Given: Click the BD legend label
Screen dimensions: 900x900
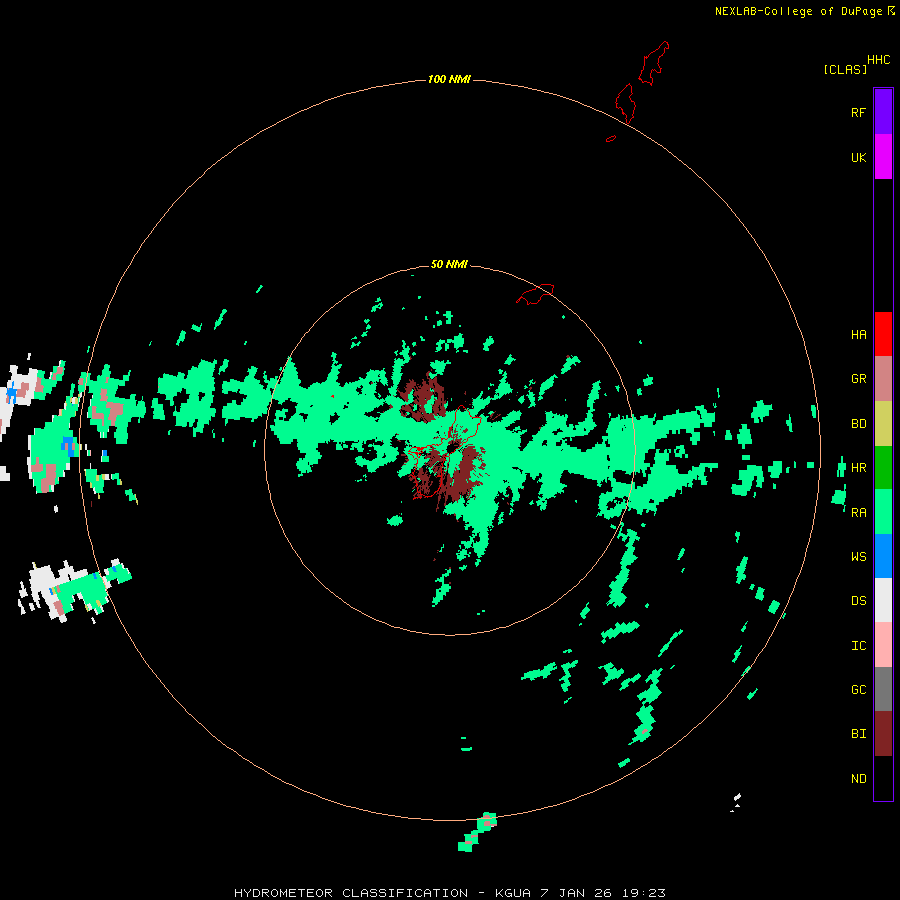Looking at the screenshot, I should point(858,423).
